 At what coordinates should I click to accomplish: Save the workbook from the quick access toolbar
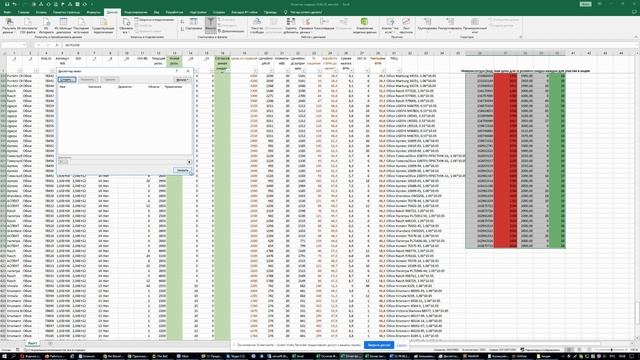[x=7, y=4]
